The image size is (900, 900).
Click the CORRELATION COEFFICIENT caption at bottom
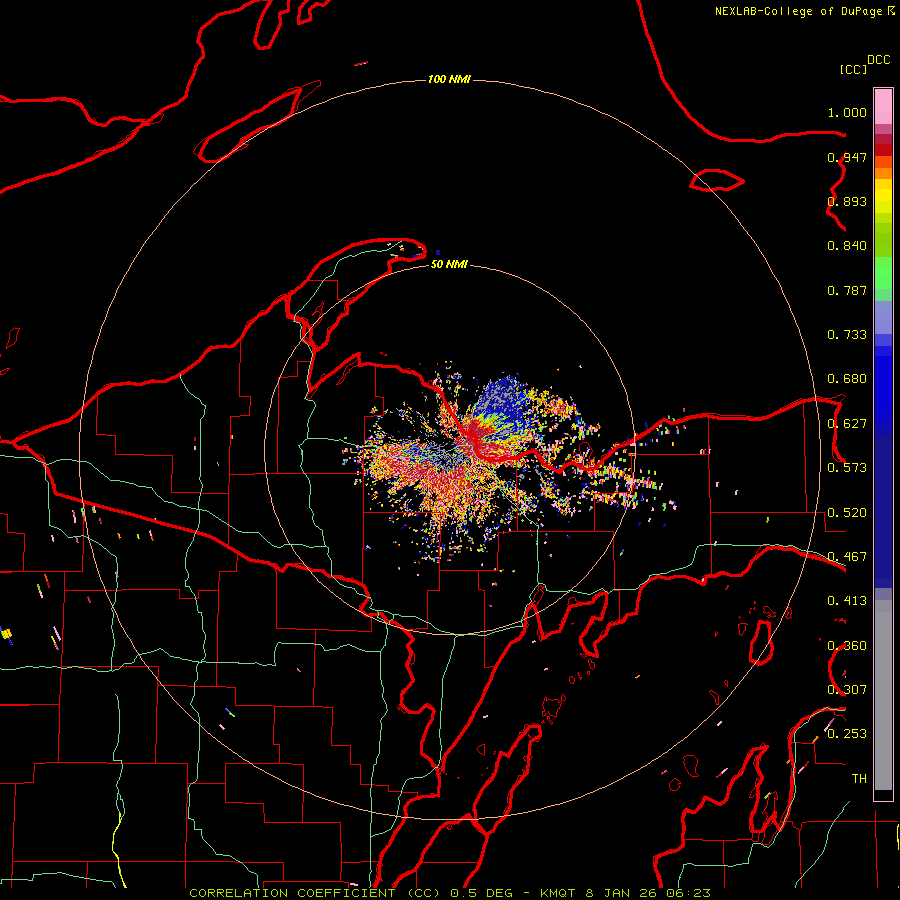click(450, 893)
